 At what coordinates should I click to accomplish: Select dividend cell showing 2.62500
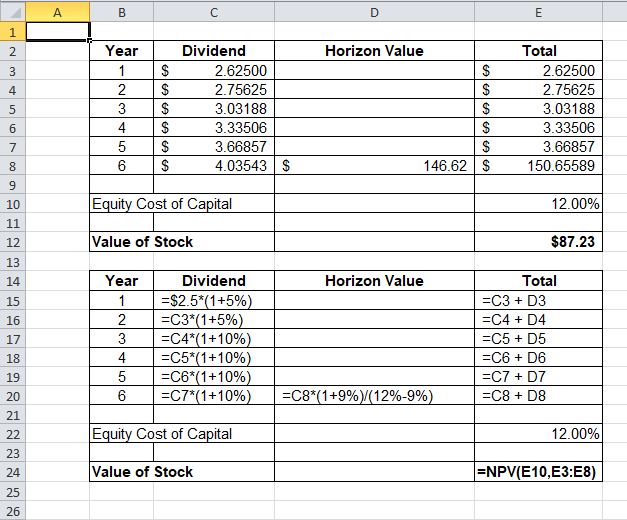(214, 71)
